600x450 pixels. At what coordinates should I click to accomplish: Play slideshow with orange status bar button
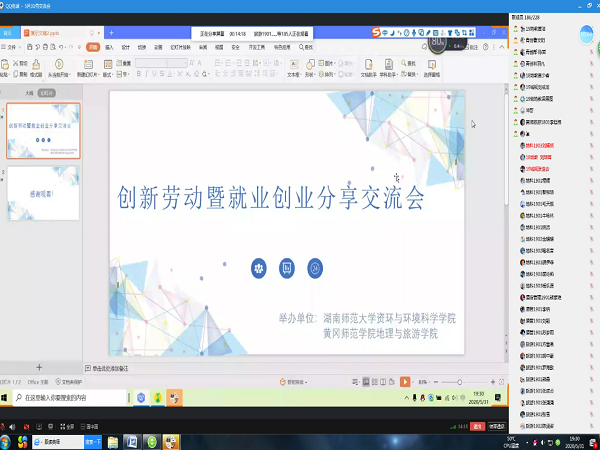(404, 382)
